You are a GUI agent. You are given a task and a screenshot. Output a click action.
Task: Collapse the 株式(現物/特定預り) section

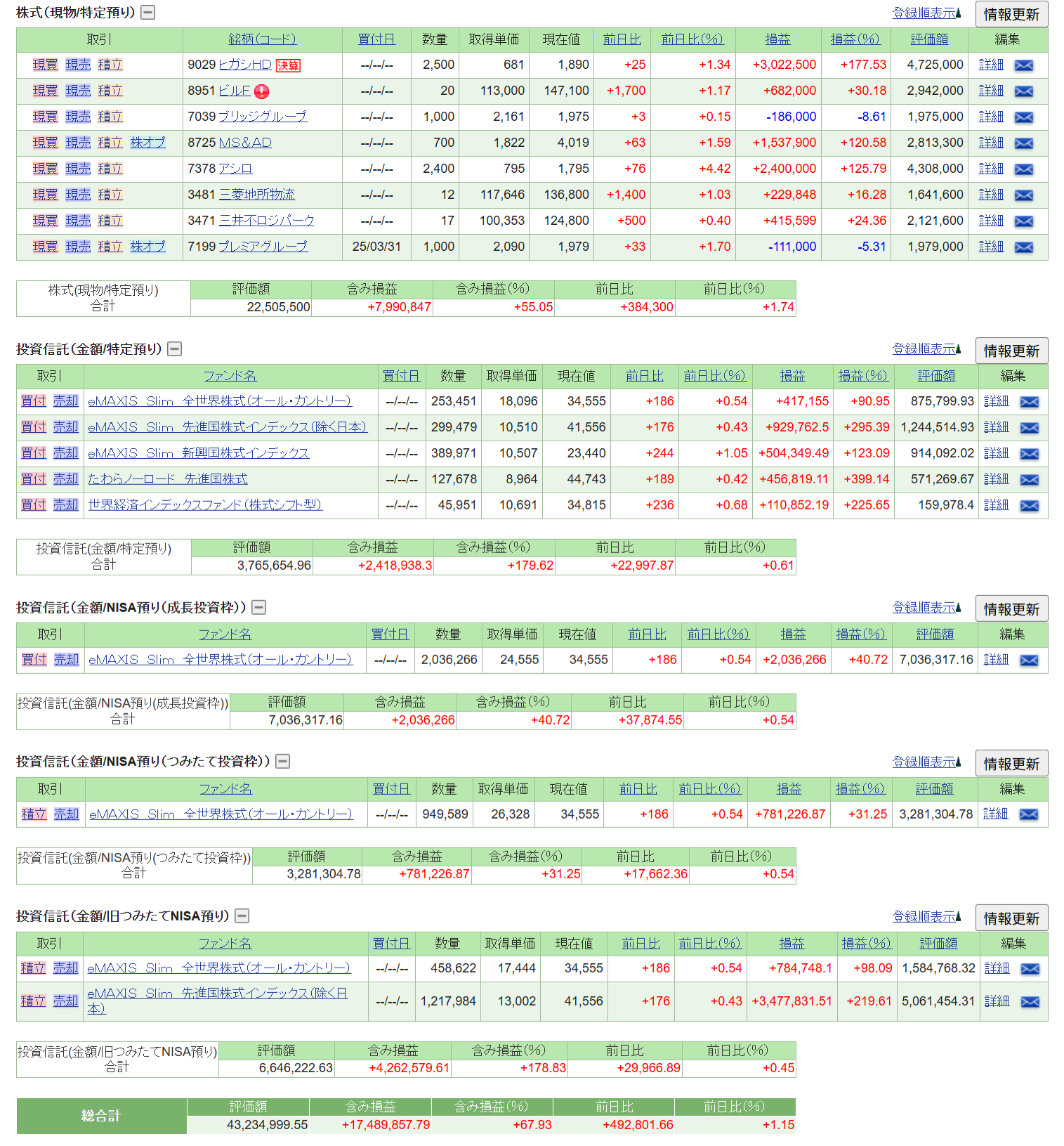point(147,12)
